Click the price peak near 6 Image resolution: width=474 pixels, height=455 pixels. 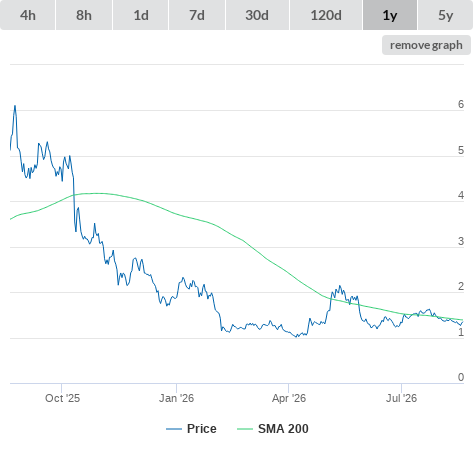pyautogui.click(x=15, y=106)
